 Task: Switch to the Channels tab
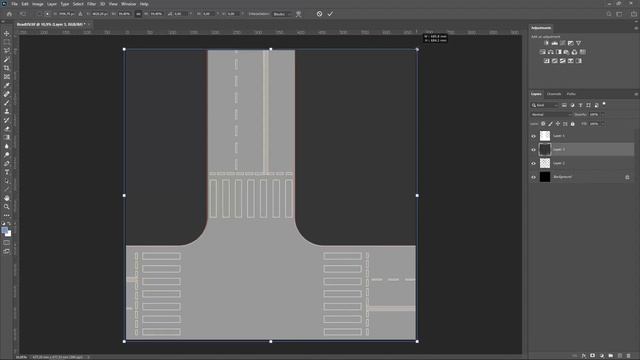point(554,94)
